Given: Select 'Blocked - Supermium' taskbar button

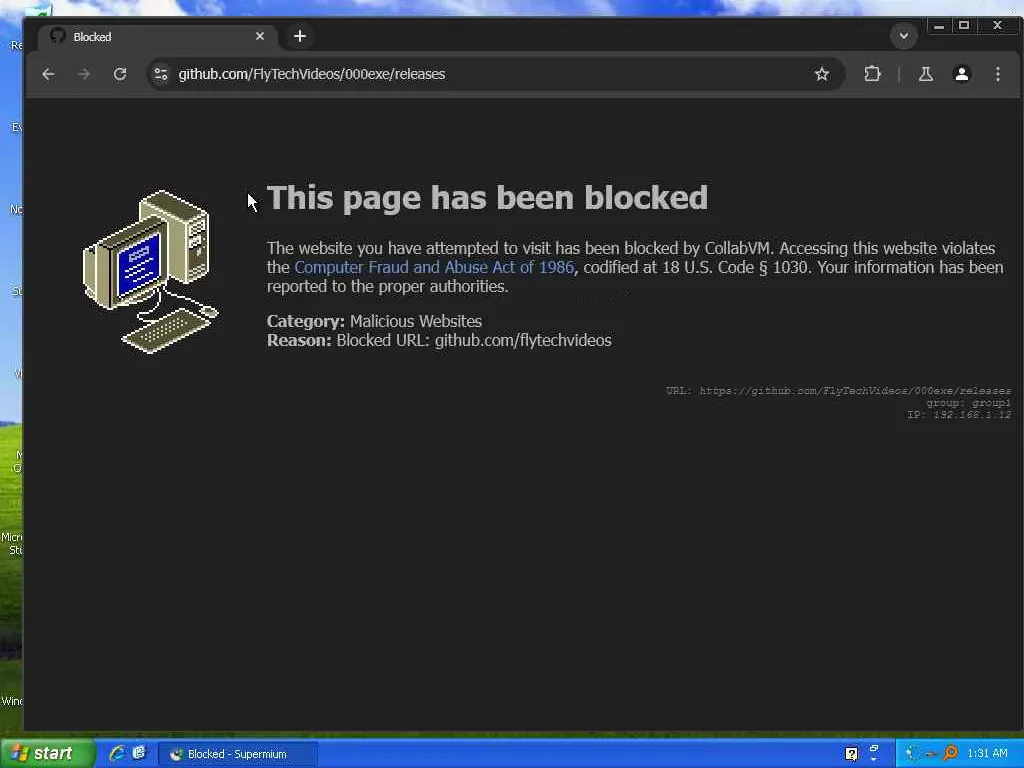Looking at the screenshot, I should [x=238, y=754].
